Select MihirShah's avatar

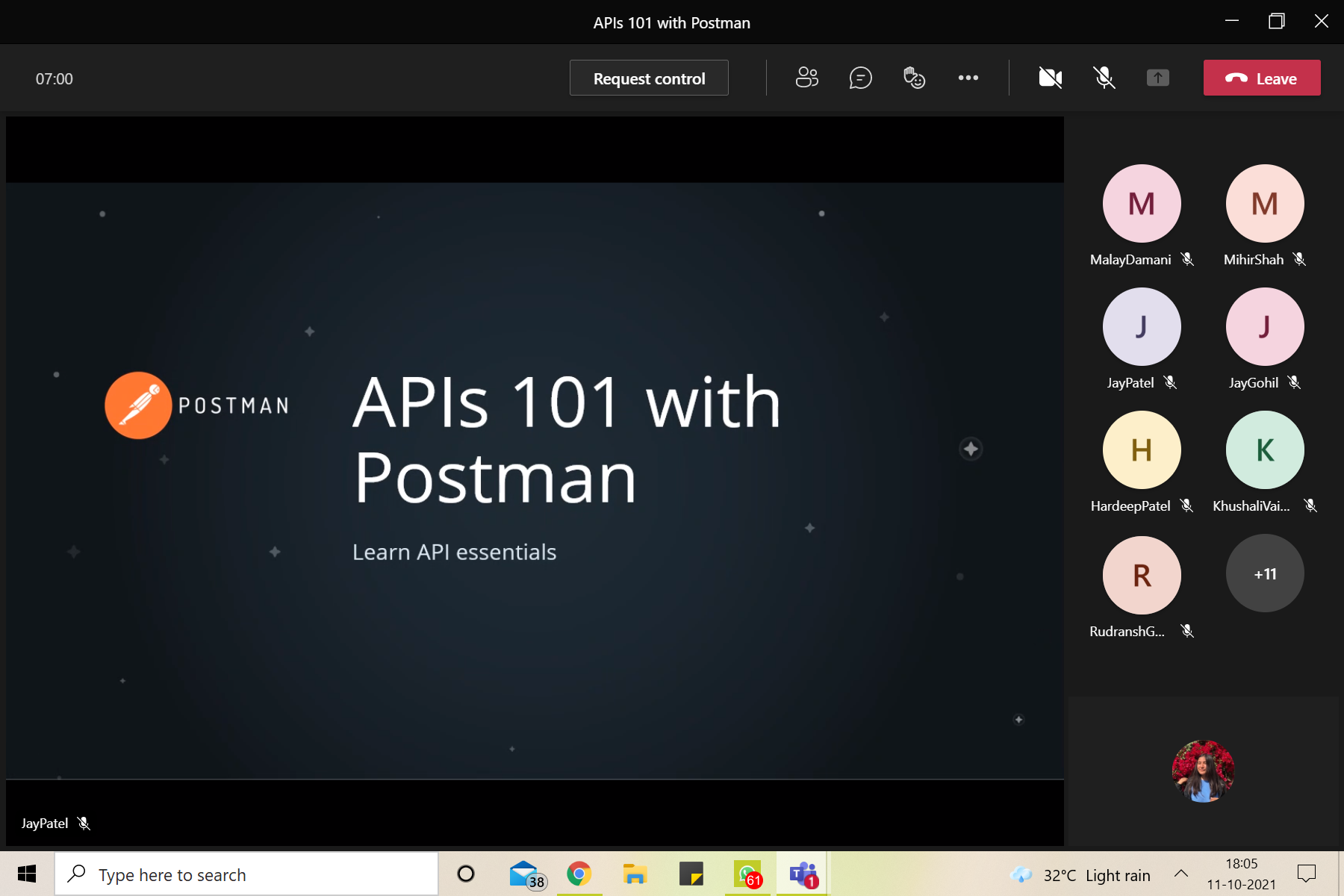click(x=1265, y=203)
